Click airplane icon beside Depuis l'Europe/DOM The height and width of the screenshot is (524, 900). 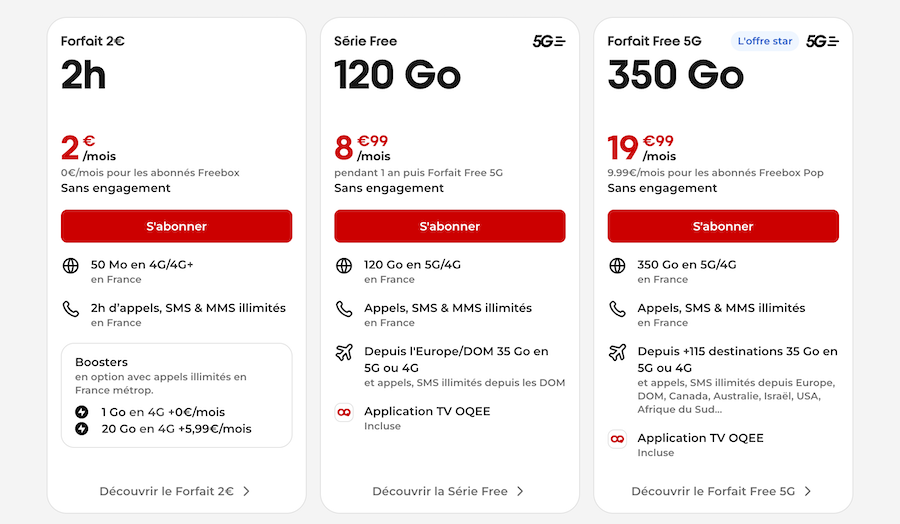[344, 352]
